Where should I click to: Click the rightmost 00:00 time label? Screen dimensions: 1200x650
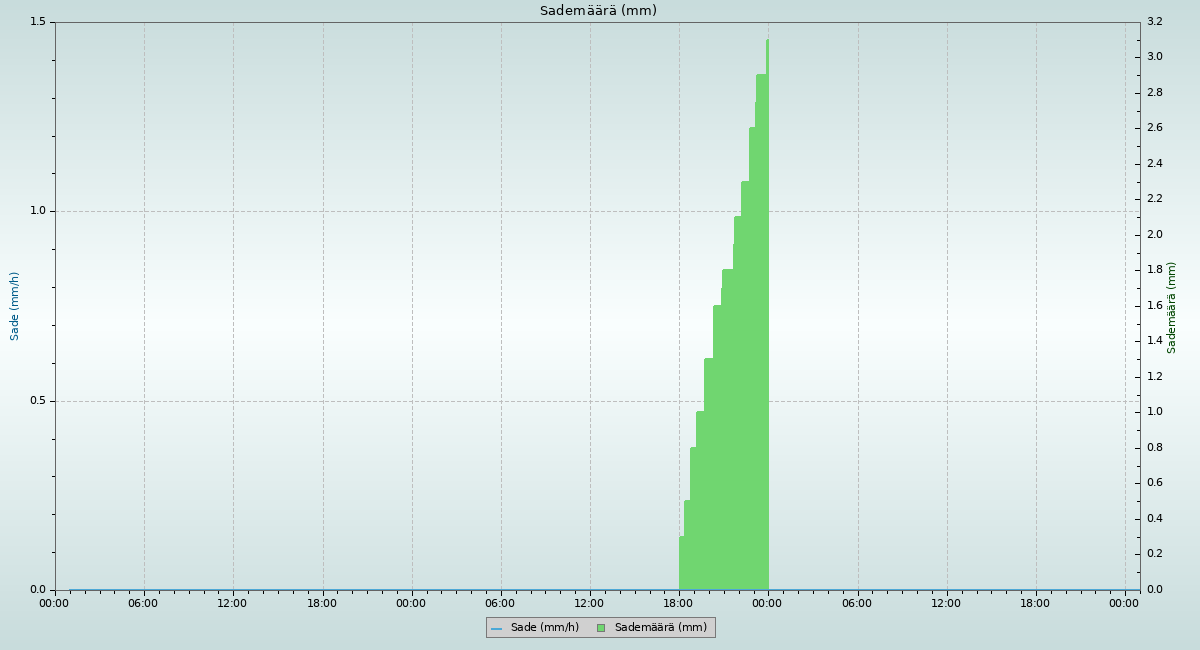tap(1125, 603)
